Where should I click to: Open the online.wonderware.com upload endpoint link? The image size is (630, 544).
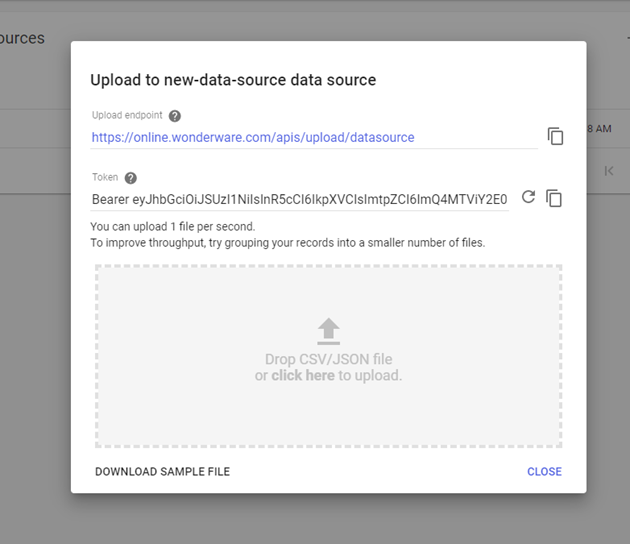(253, 137)
